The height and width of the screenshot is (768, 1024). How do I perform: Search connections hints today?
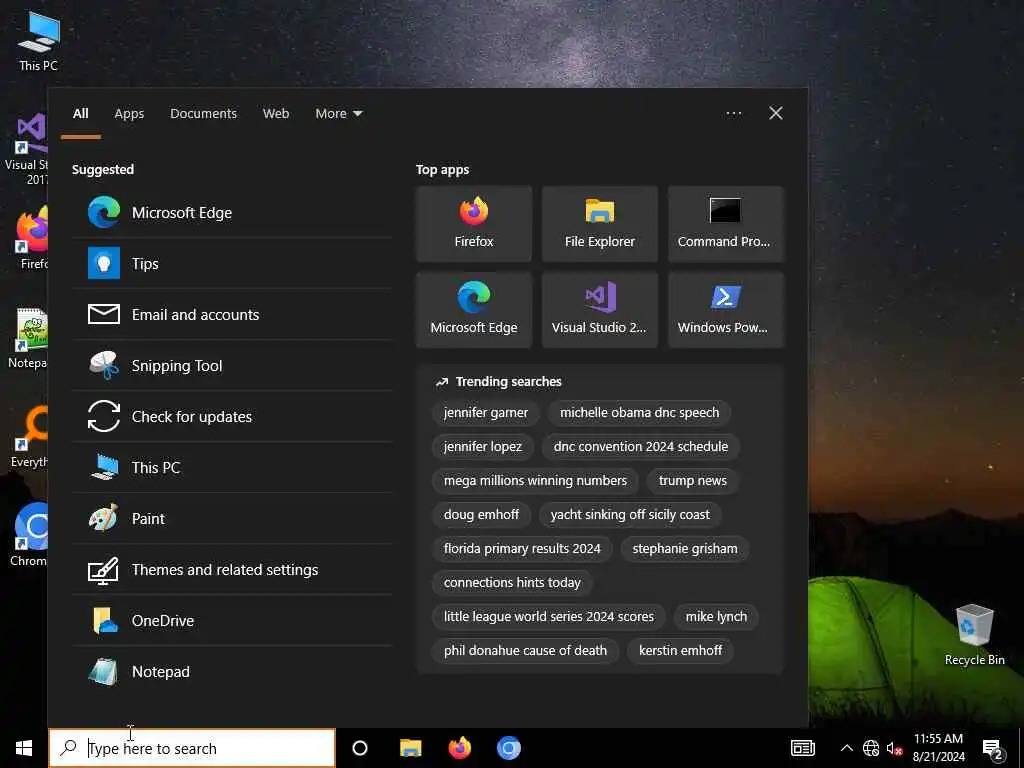point(512,583)
